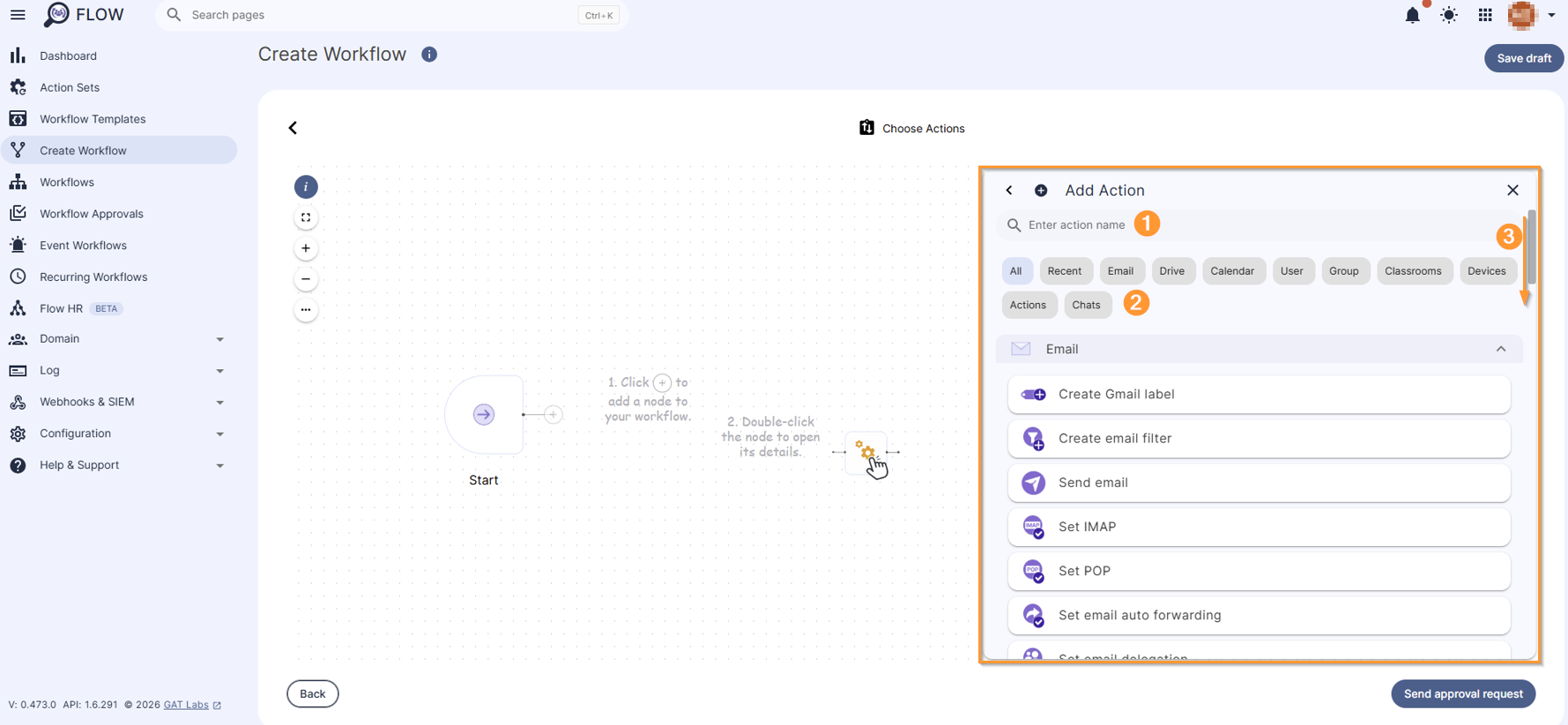Open Workflow Approvals in the sidebar
This screenshot has height=725, width=1568.
click(x=119, y=214)
